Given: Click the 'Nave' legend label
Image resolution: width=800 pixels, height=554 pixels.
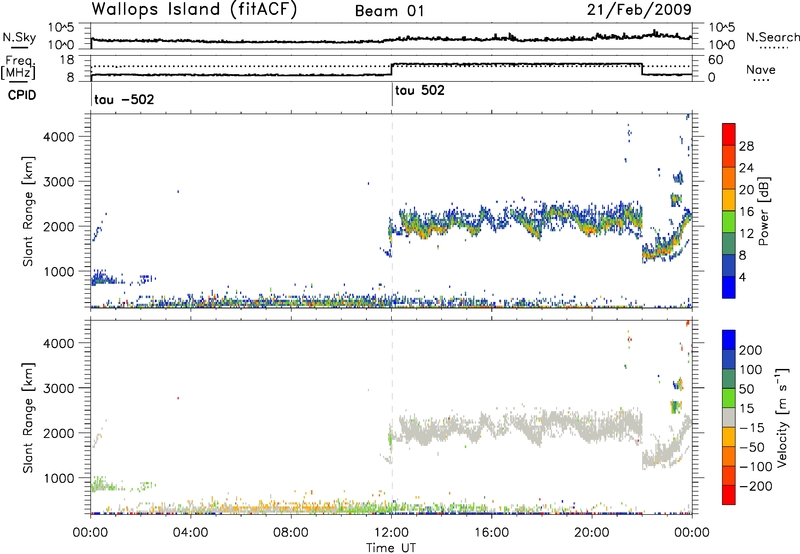Looking at the screenshot, I should 761,70.
